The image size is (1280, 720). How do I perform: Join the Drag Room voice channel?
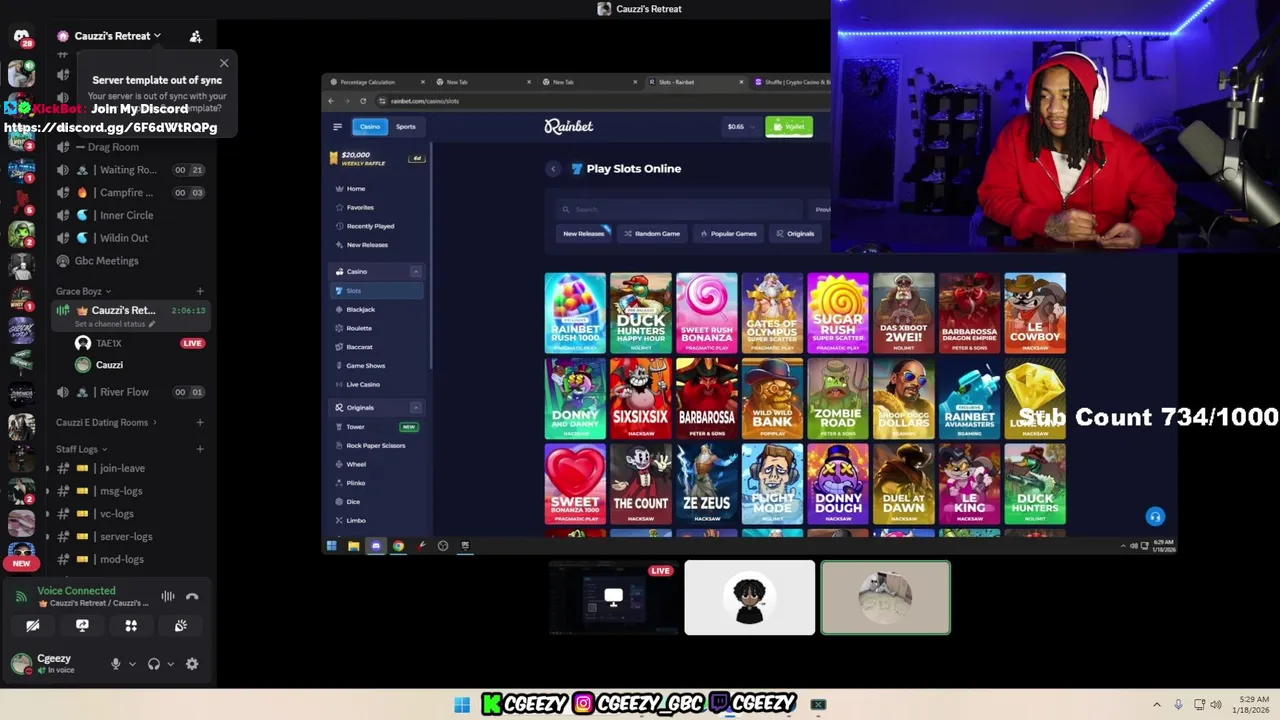130,147
